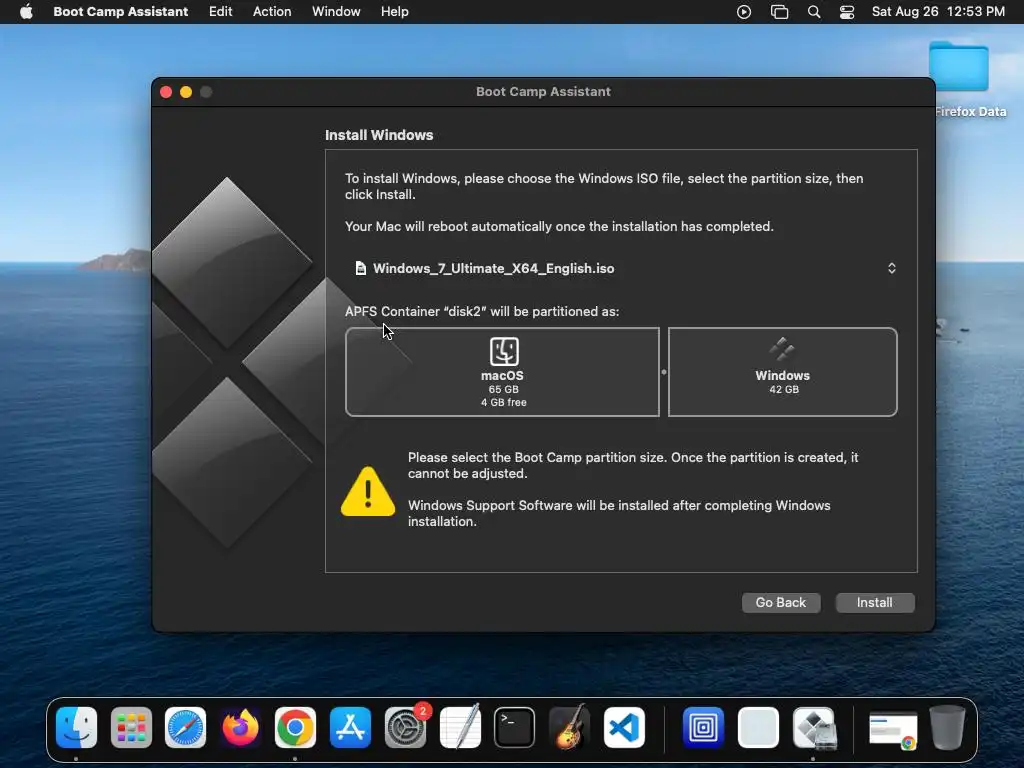Image resolution: width=1024 pixels, height=768 pixels.
Task: Open Launchpad from the Dock
Action: [131, 728]
